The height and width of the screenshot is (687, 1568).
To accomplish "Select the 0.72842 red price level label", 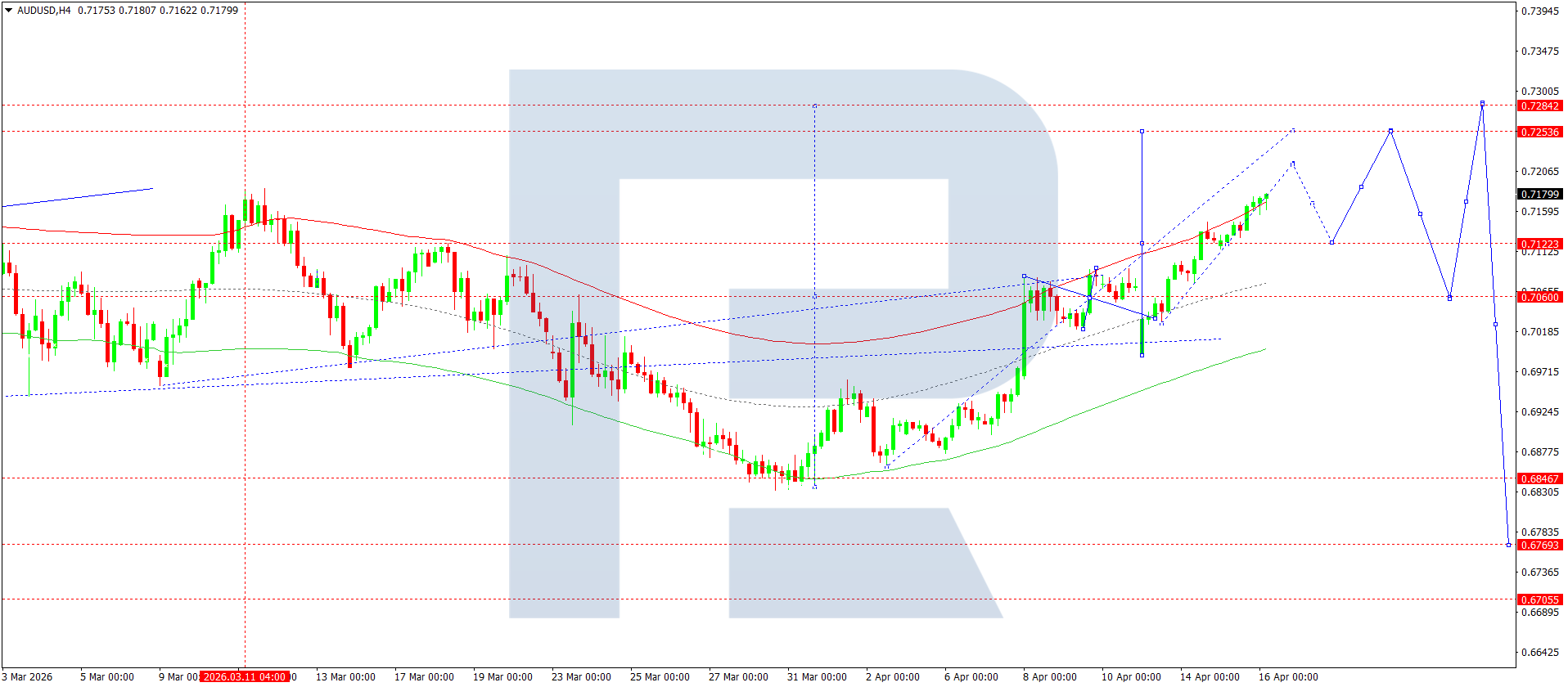I will (x=1539, y=106).
